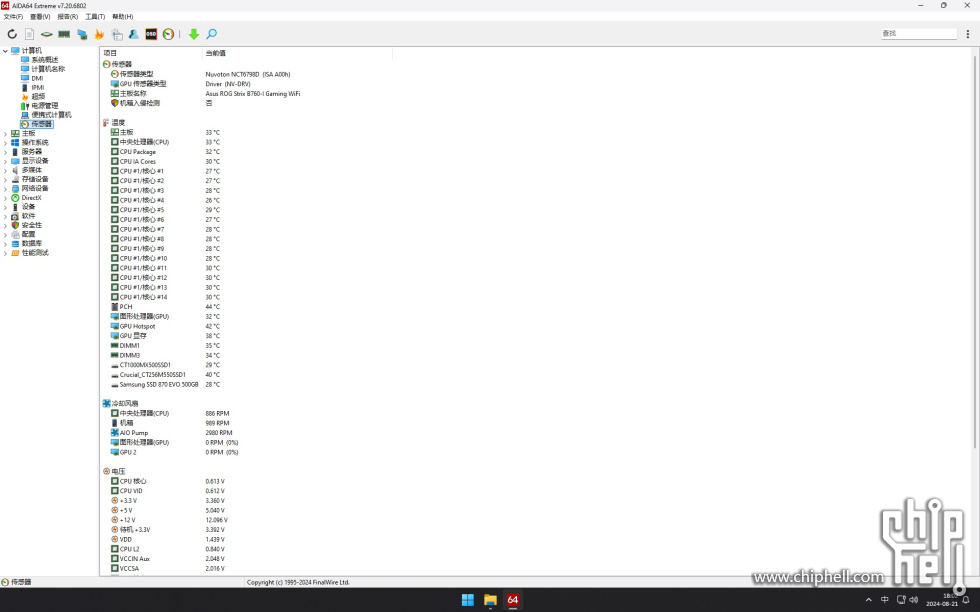The width and height of the screenshot is (980, 612).
Task: Select 系统概述 in the tree
Action: click(x=44, y=60)
